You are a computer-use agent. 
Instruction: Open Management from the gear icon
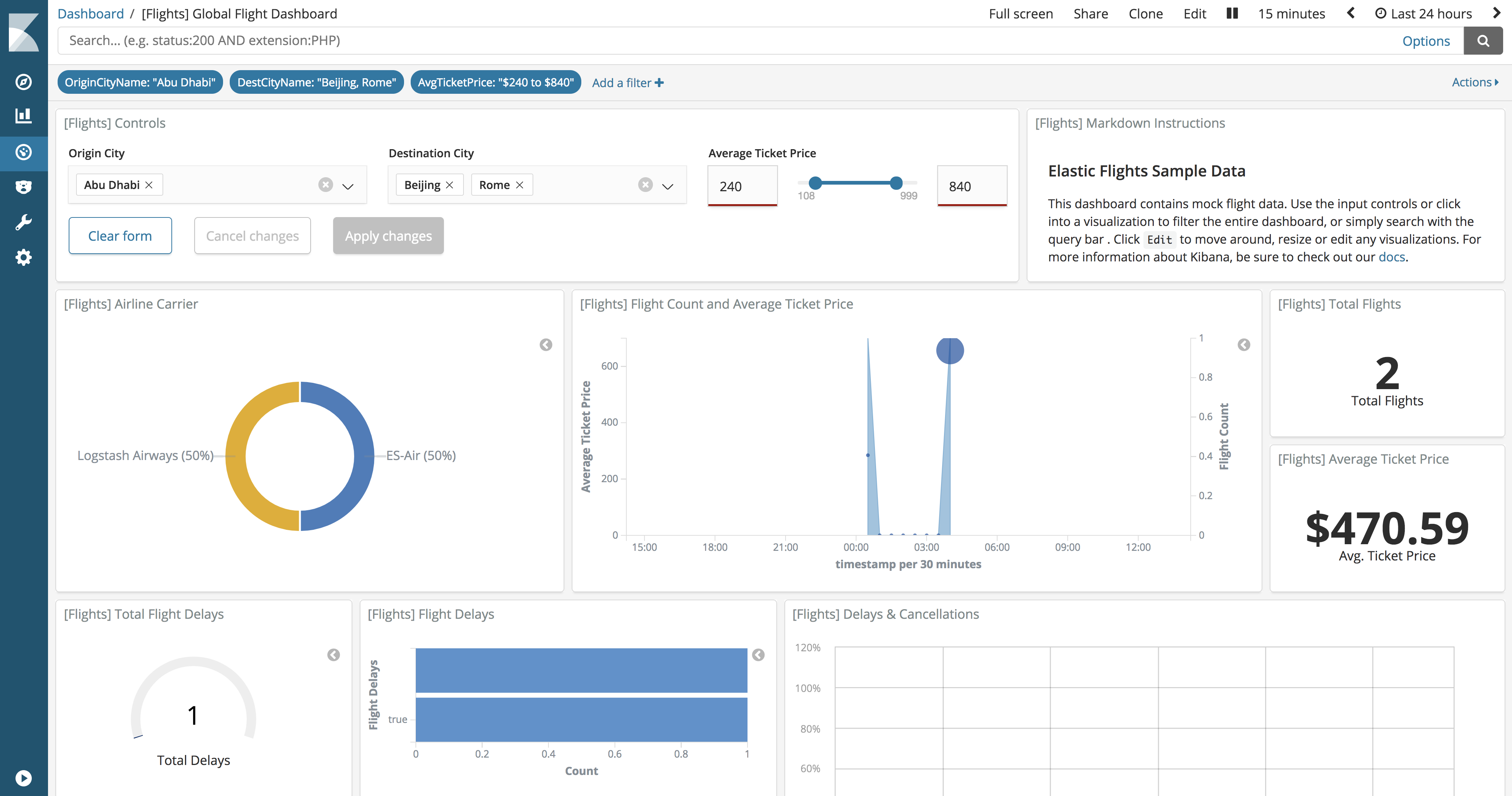[24, 257]
